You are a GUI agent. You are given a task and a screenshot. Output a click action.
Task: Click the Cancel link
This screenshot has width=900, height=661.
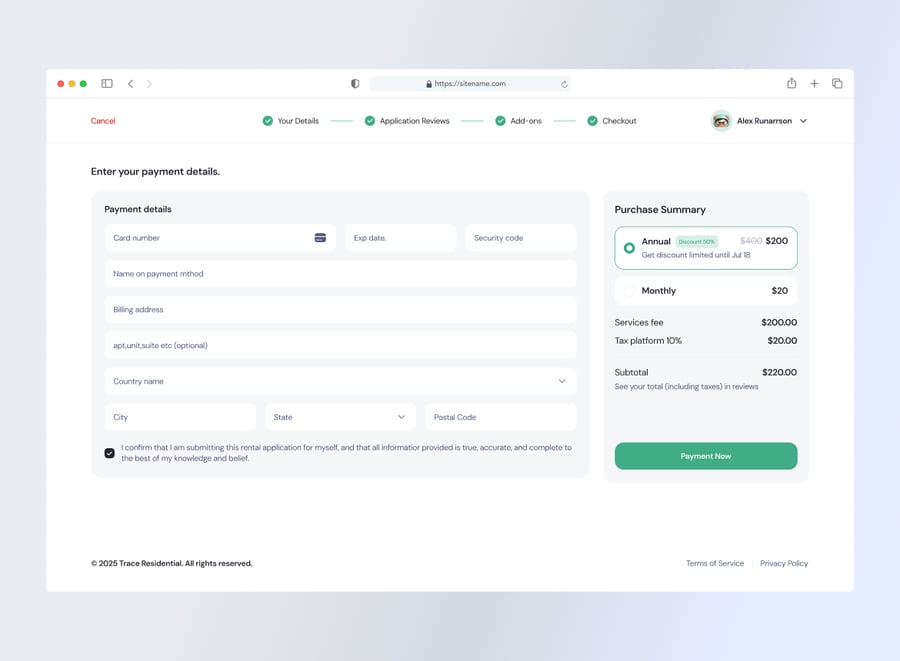coord(103,121)
